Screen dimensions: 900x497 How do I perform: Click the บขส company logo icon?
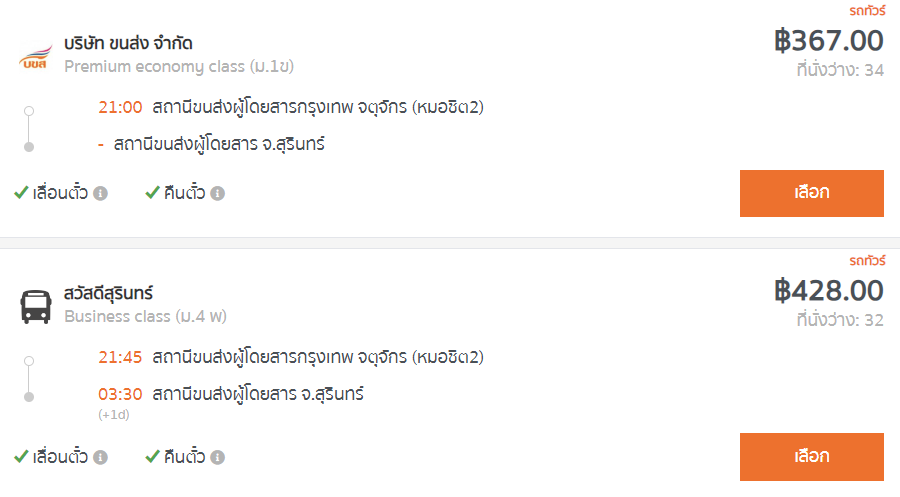[x=35, y=56]
